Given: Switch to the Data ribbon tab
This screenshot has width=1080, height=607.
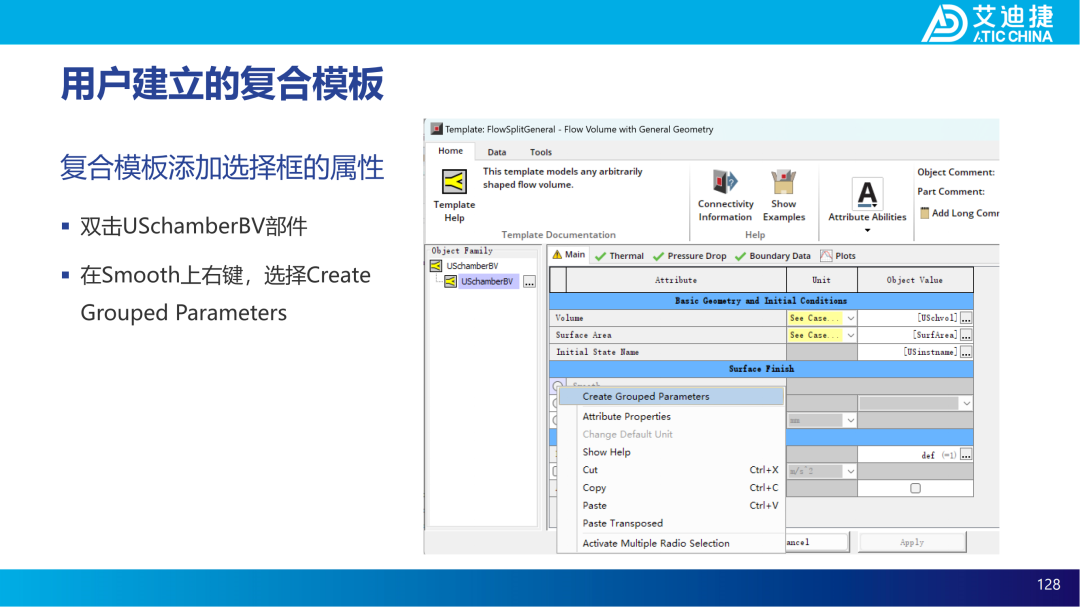Looking at the screenshot, I should click(x=497, y=152).
